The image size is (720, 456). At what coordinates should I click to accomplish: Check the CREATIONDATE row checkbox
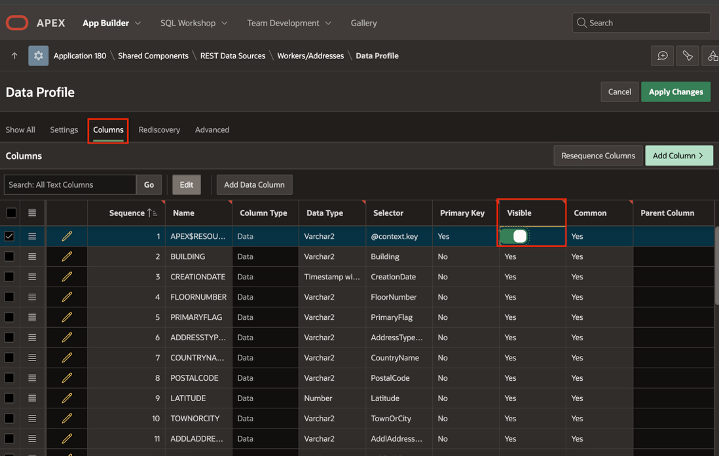pyautogui.click(x=10, y=277)
